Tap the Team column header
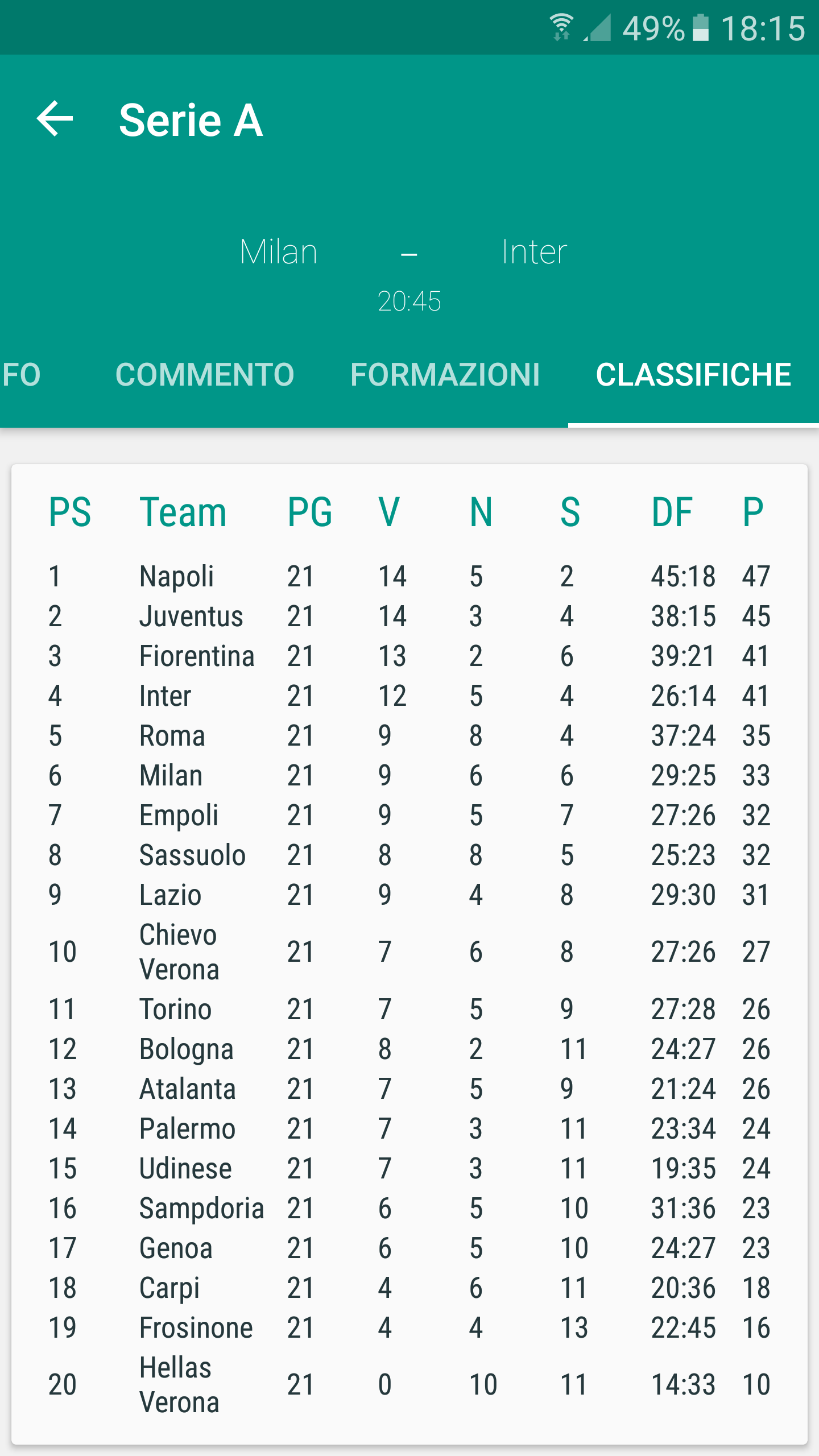This screenshot has height=1456, width=819. point(183,512)
